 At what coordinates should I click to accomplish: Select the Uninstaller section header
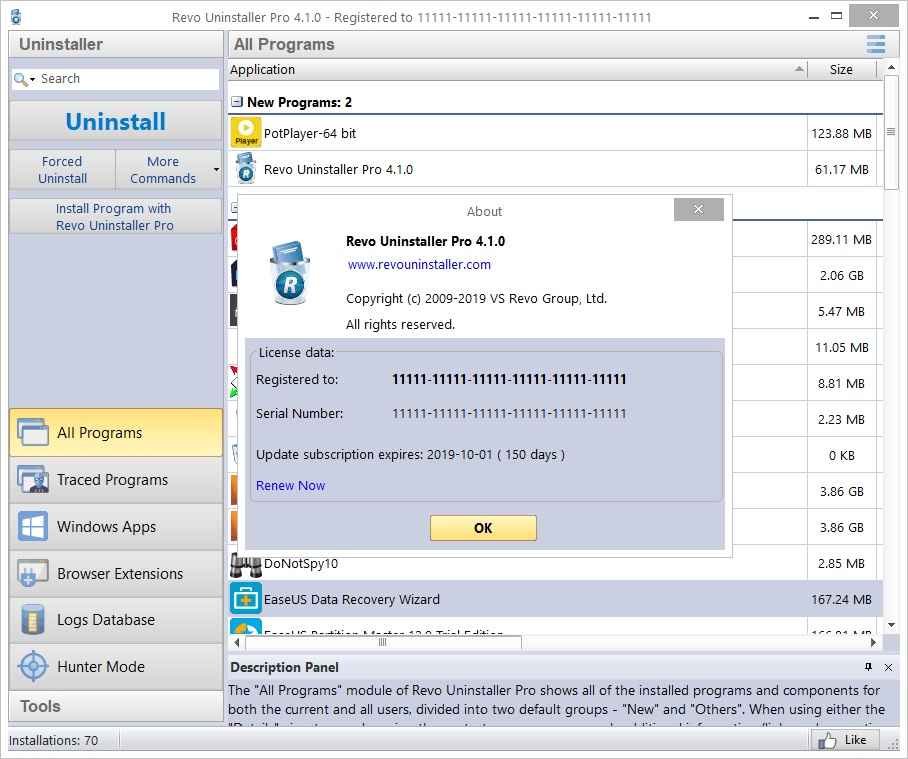(116, 44)
